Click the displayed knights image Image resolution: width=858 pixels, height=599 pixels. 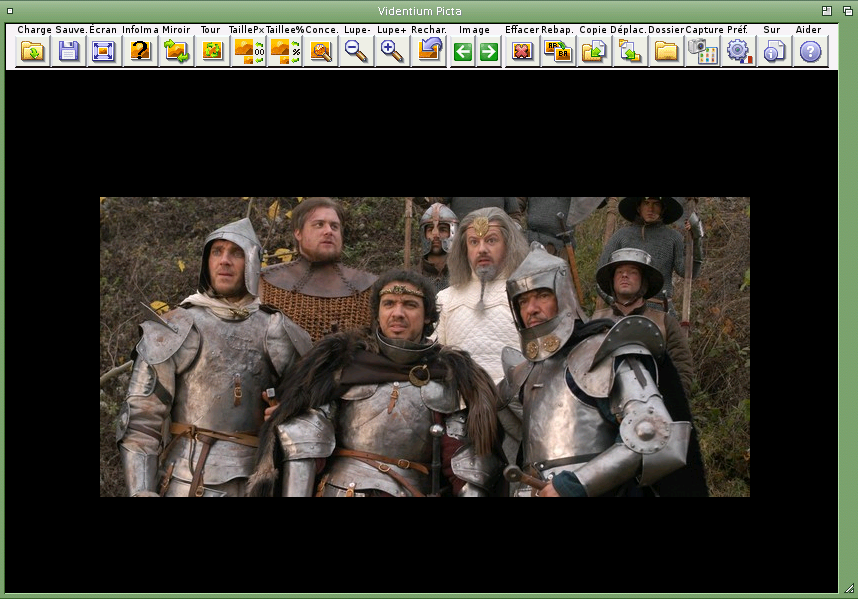point(424,346)
